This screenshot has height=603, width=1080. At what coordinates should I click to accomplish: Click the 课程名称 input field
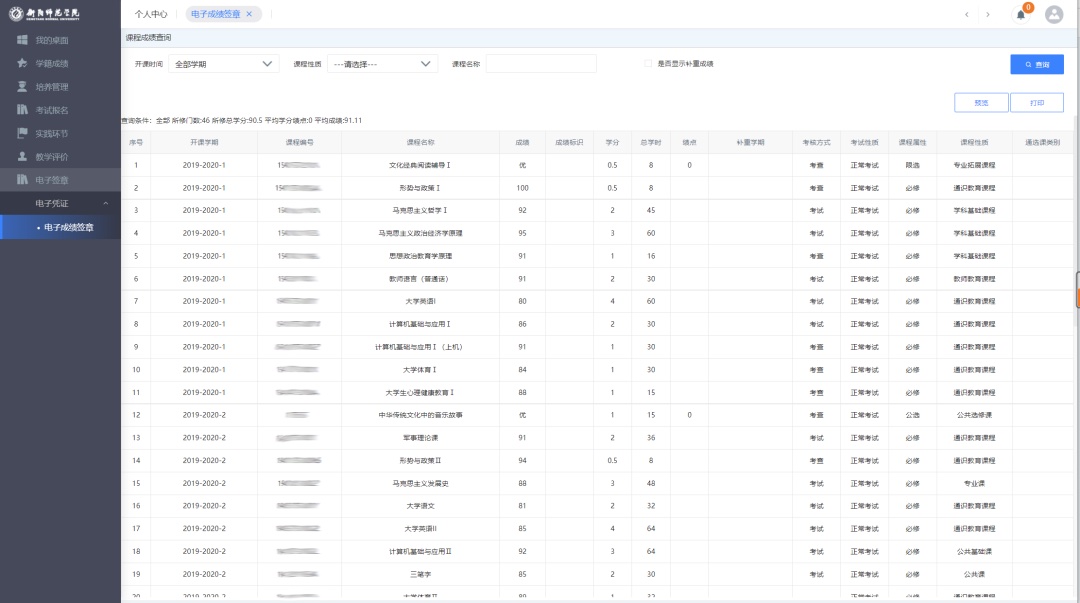point(540,64)
